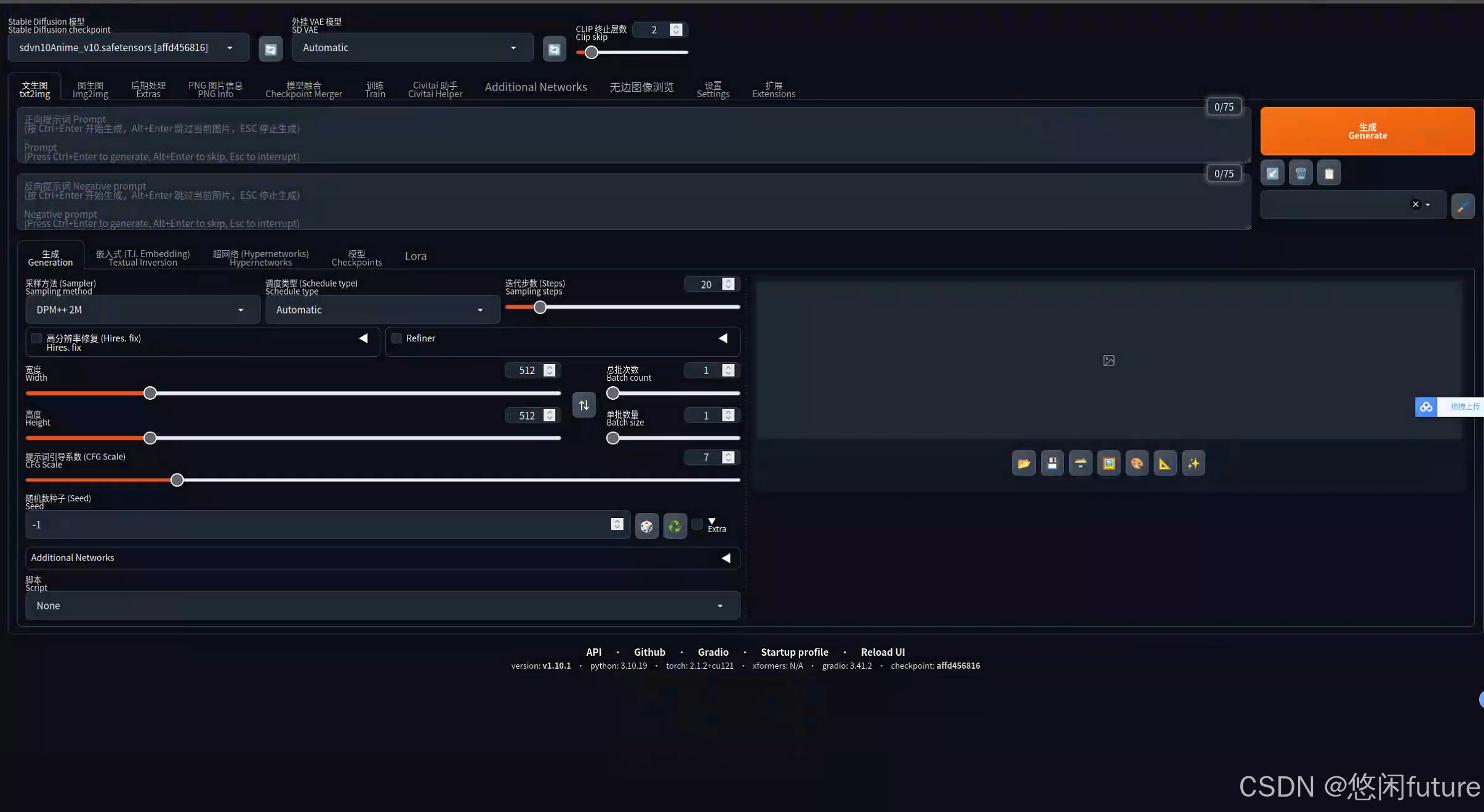
Task: Enable the Hires. fix checkbox
Action: click(37, 338)
